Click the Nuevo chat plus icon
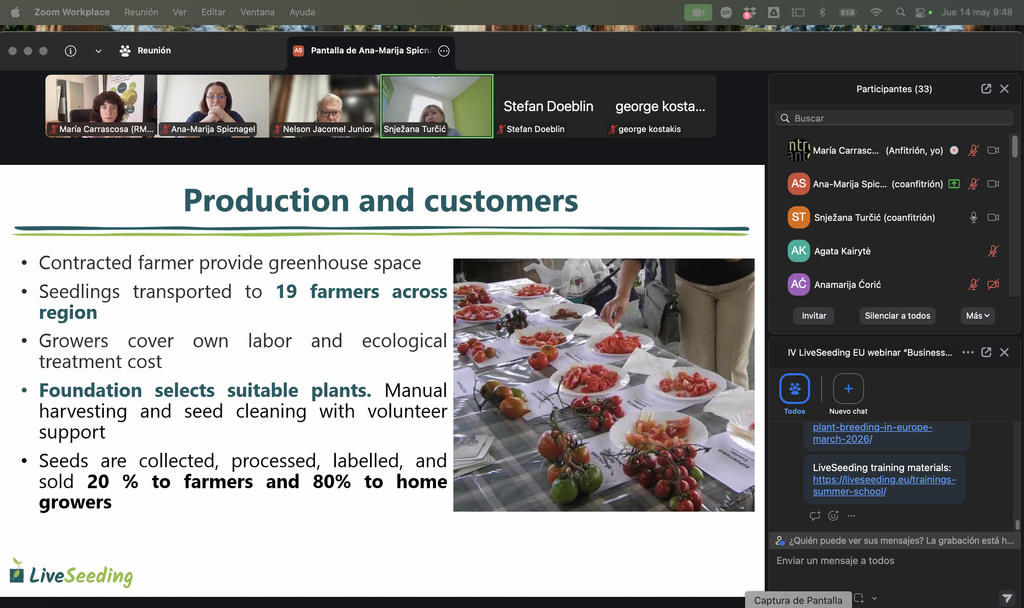 (848, 389)
